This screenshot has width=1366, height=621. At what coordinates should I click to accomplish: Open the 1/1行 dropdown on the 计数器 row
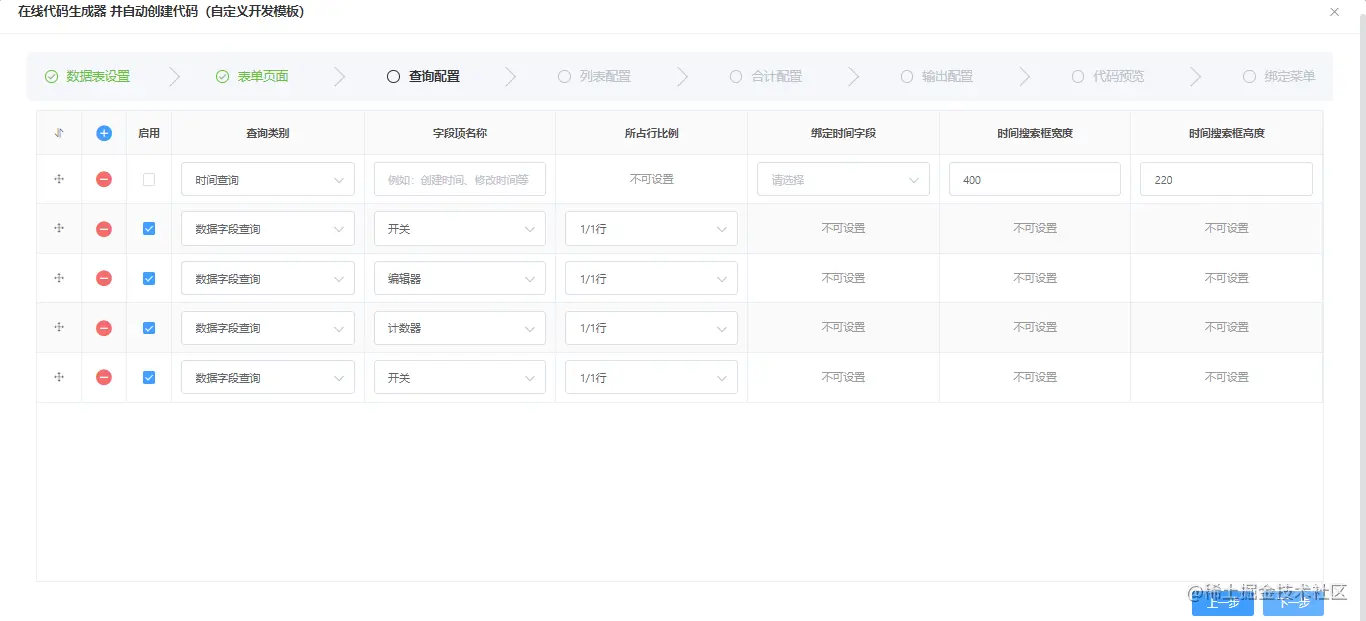pos(651,327)
